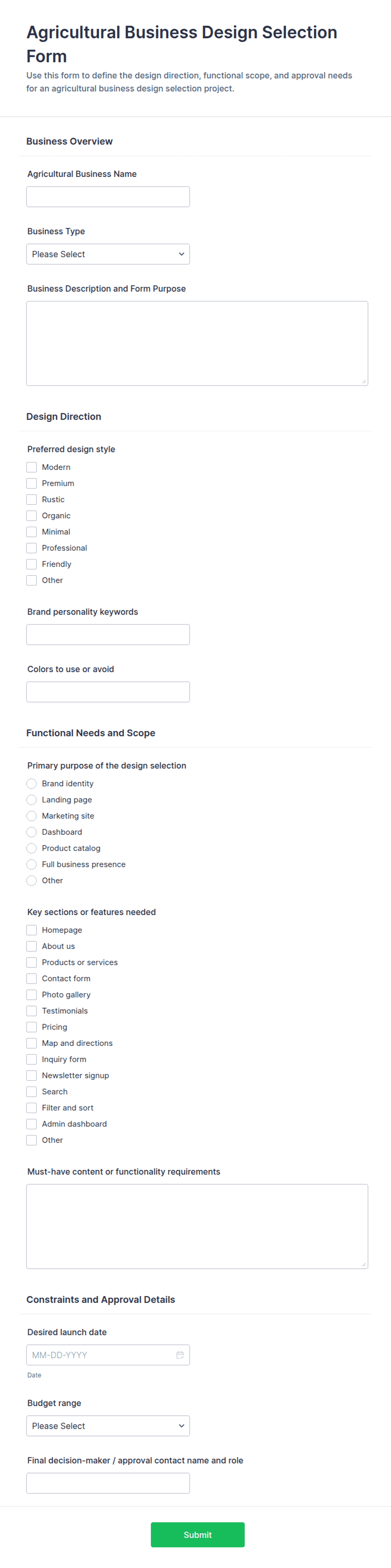Click the Must-have content requirements text area
The width and height of the screenshot is (391, 1568).
pyautogui.click(x=197, y=1226)
